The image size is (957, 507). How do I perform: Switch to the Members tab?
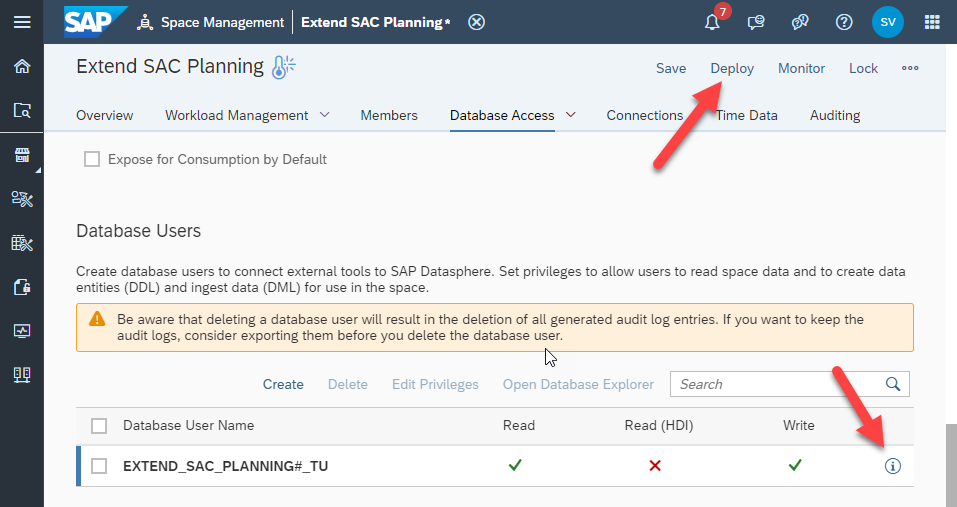[389, 115]
